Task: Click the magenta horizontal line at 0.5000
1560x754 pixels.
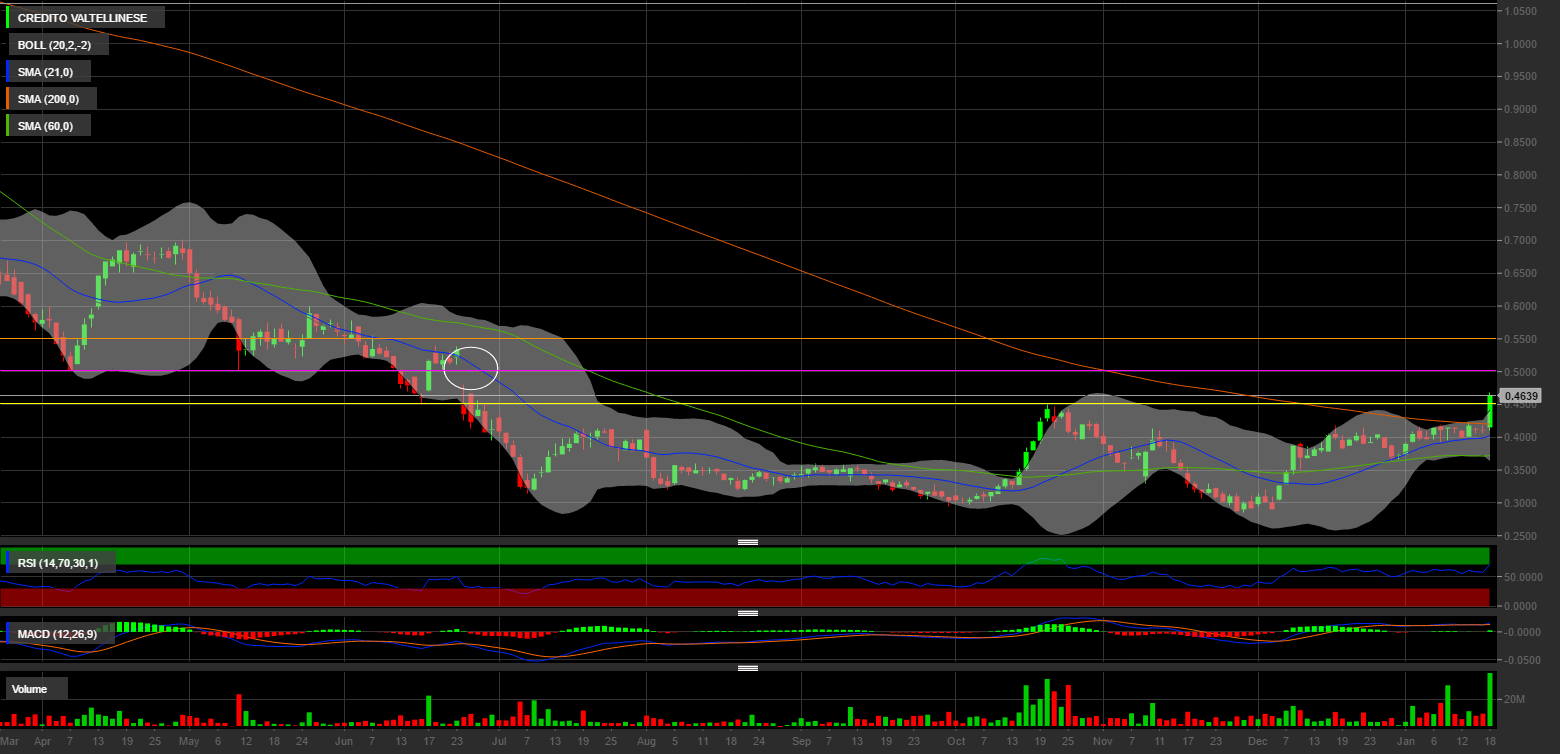Action: pos(800,371)
